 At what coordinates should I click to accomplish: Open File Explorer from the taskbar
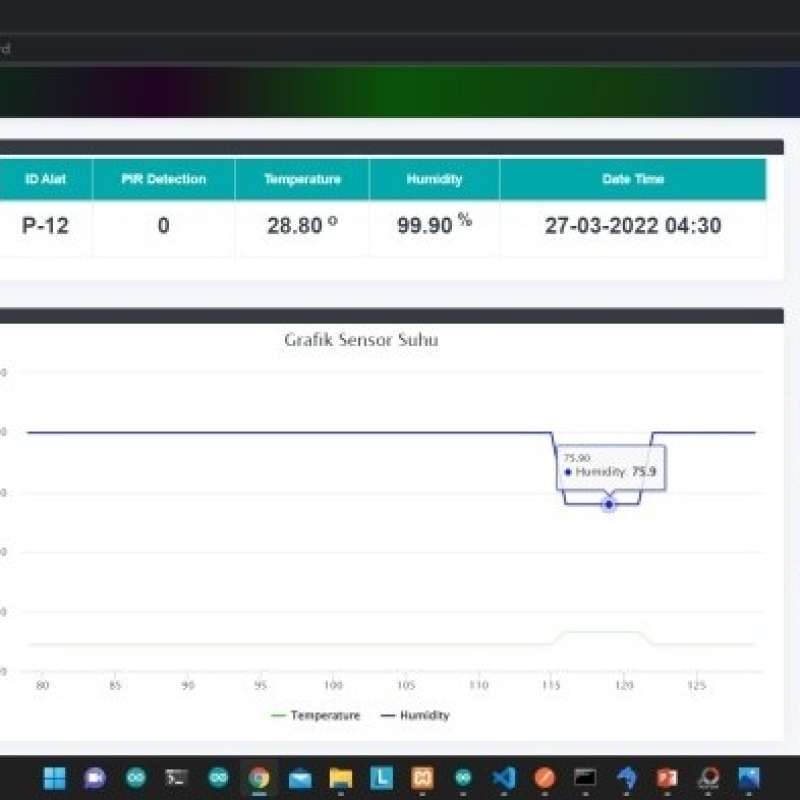pos(340,778)
